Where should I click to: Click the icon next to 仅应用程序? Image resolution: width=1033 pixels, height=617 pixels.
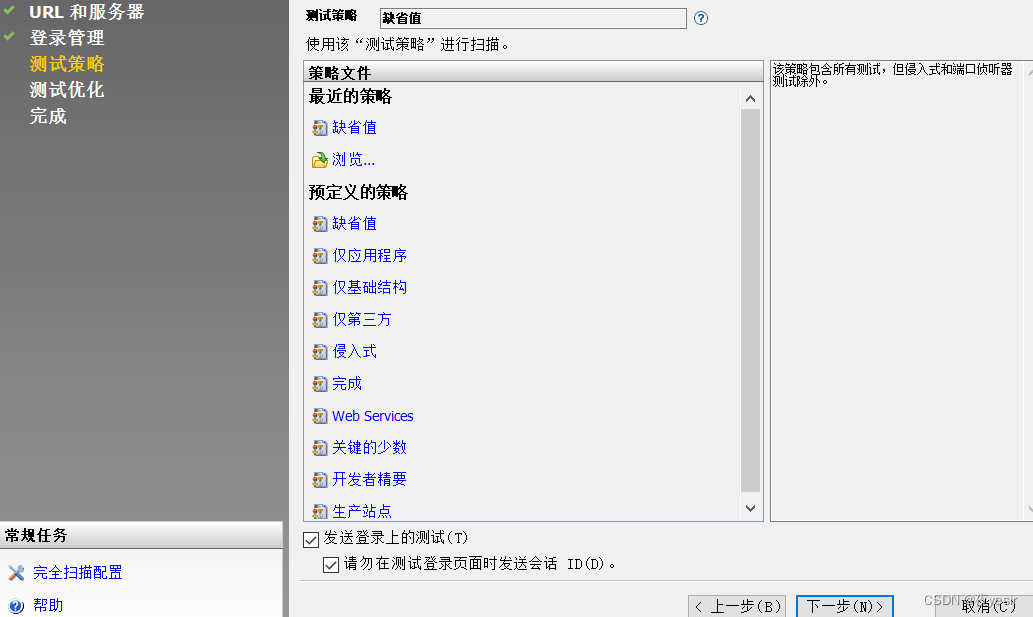(x=320, y=255)
